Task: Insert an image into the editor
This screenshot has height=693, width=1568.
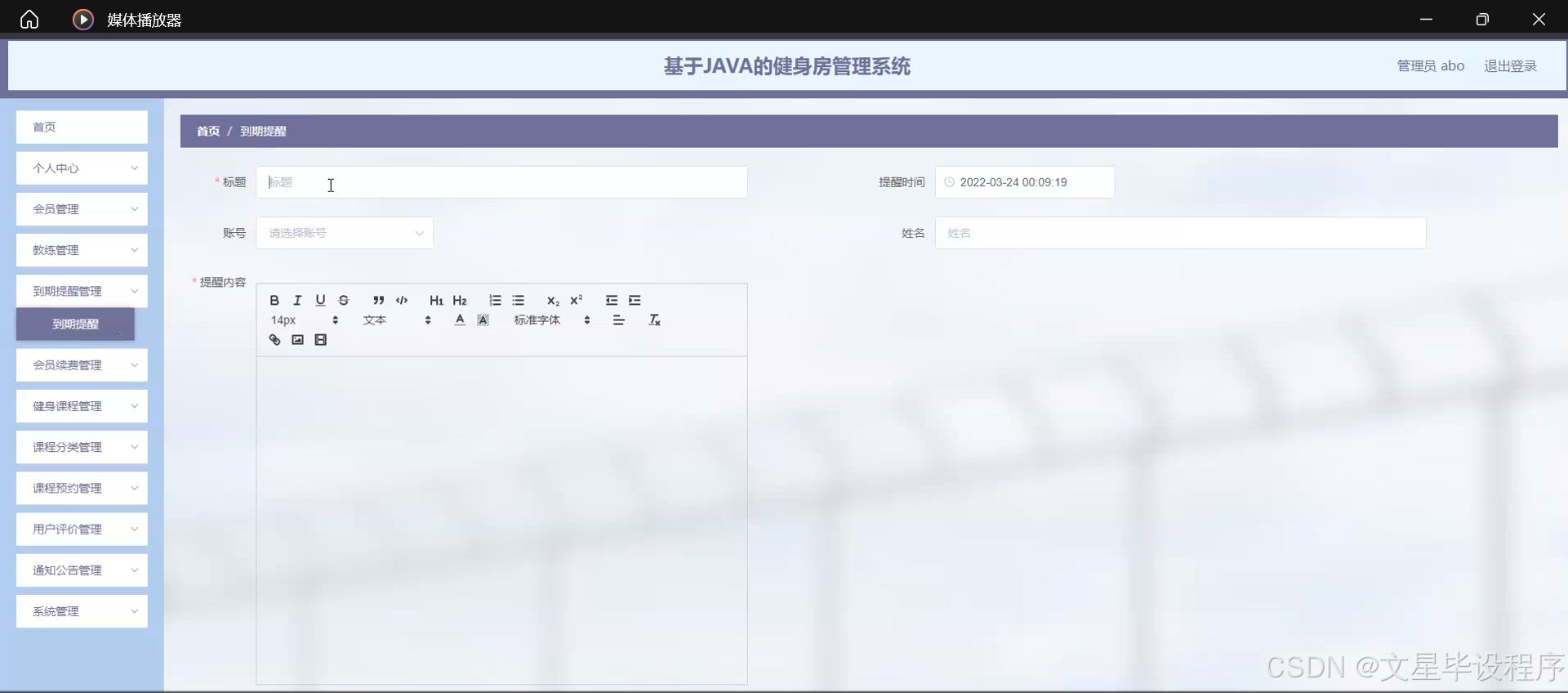Action: coord(297,340)
